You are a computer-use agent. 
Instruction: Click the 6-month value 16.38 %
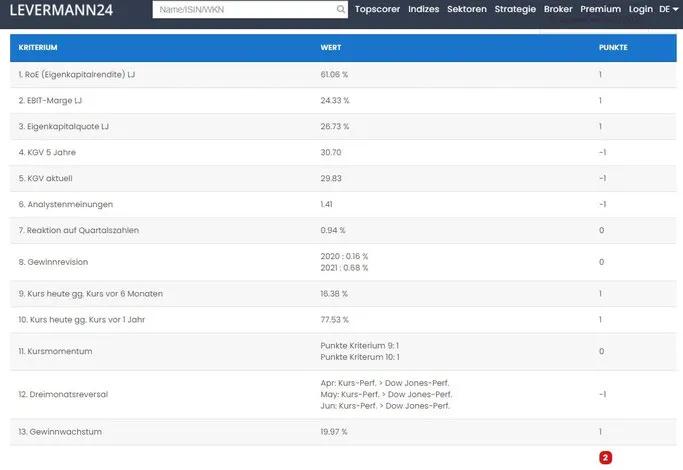(x=334, y=294)
